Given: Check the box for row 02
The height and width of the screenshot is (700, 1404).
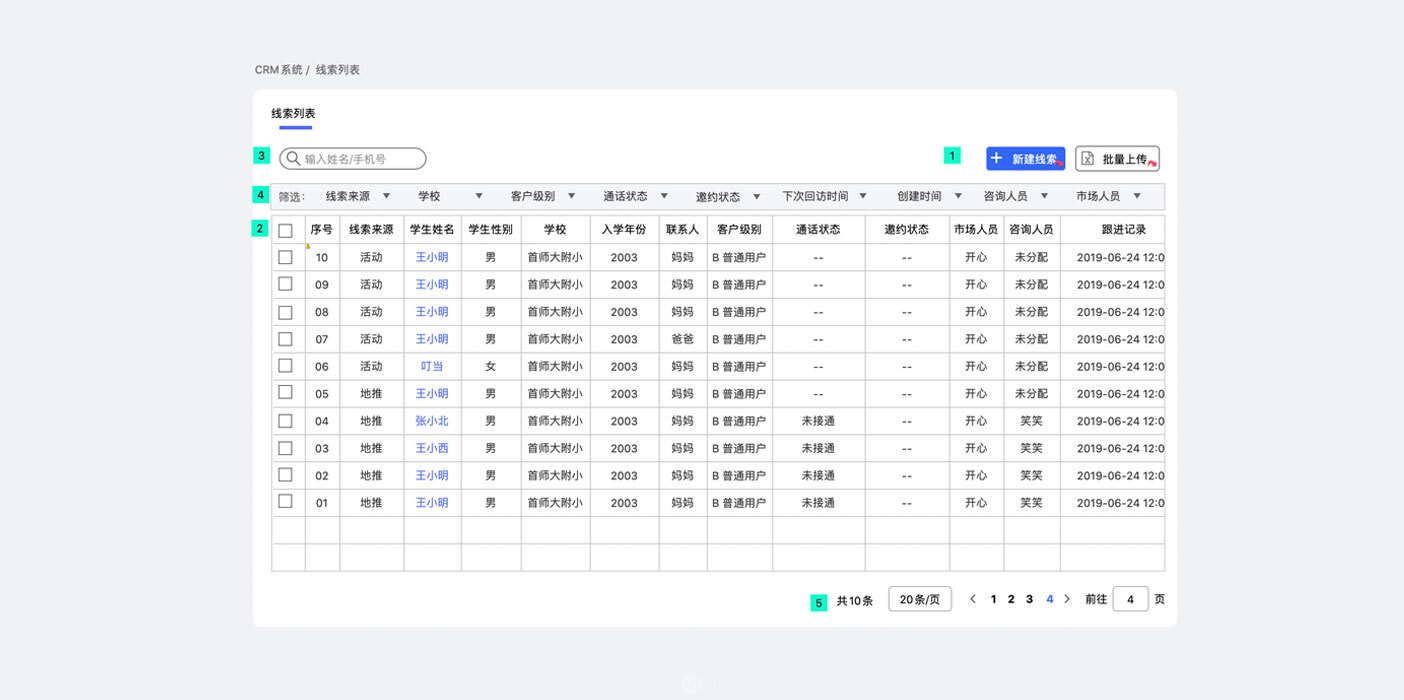Looking at the screenshot, I should 285,475.
